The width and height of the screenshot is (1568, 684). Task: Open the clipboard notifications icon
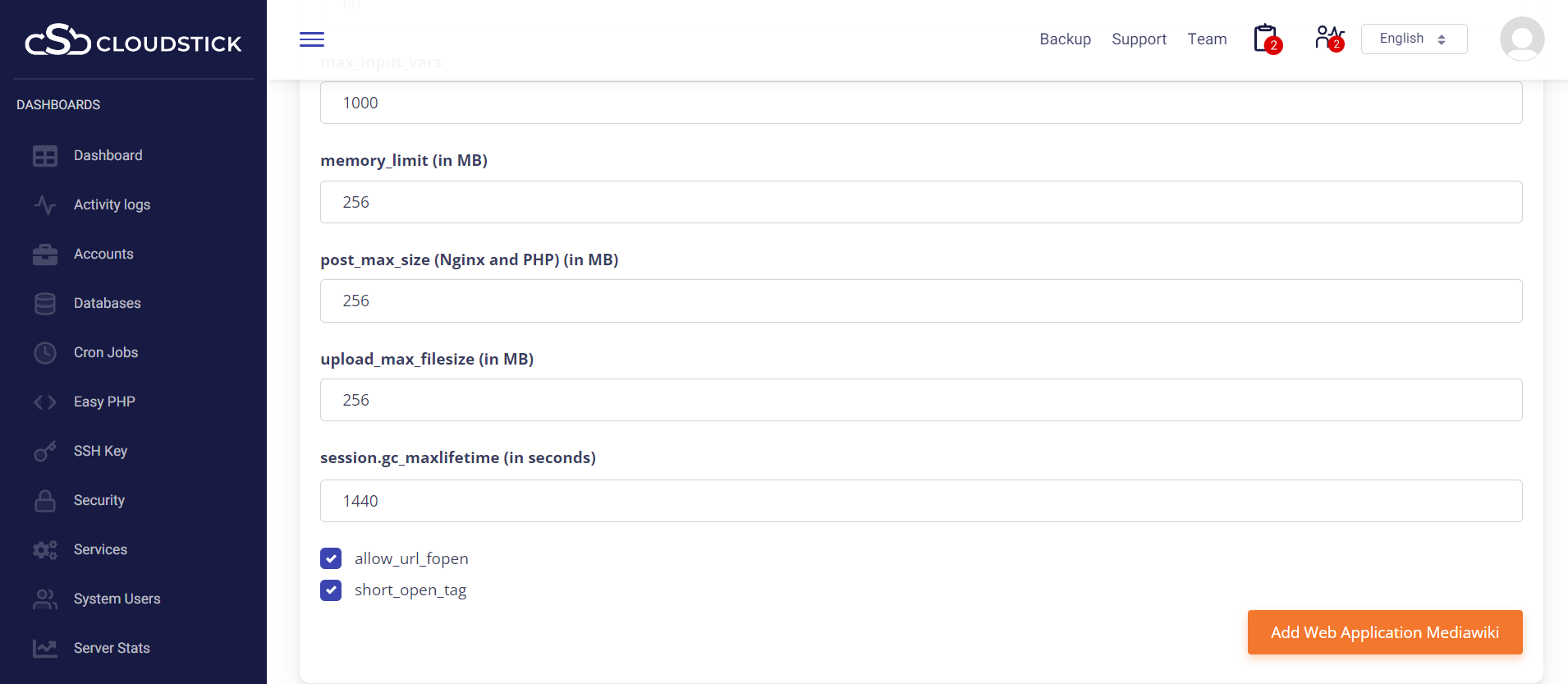pyautogui.click(x=1266, y=39)
